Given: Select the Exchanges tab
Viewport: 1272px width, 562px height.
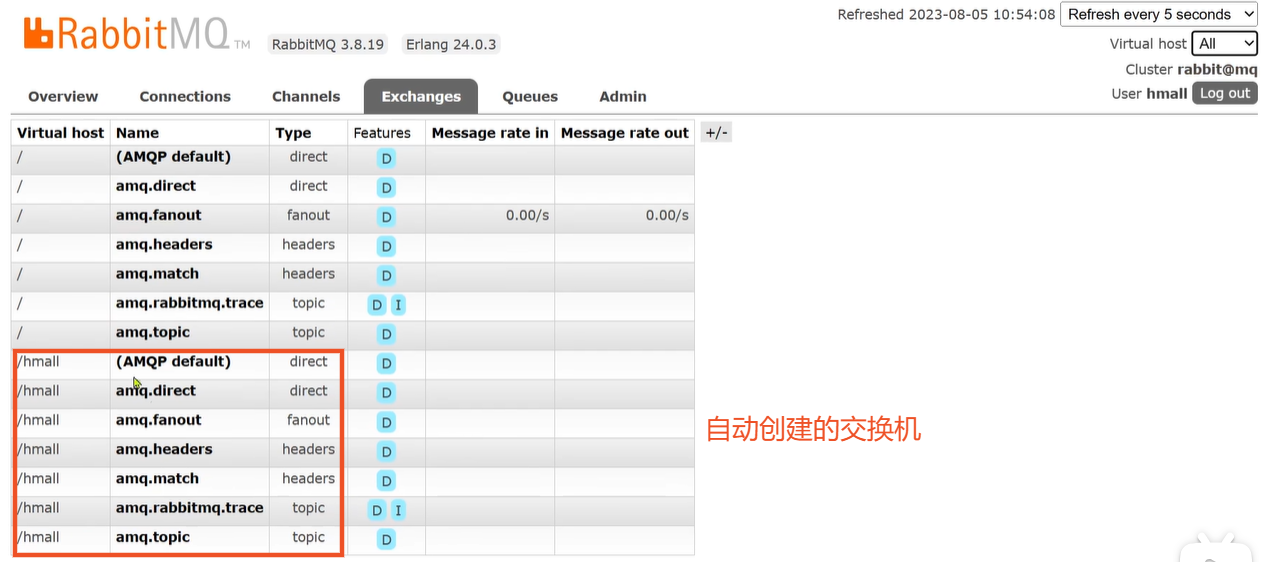Looking at the screenshot, I should pyautogui.click(x=421, y=96).
